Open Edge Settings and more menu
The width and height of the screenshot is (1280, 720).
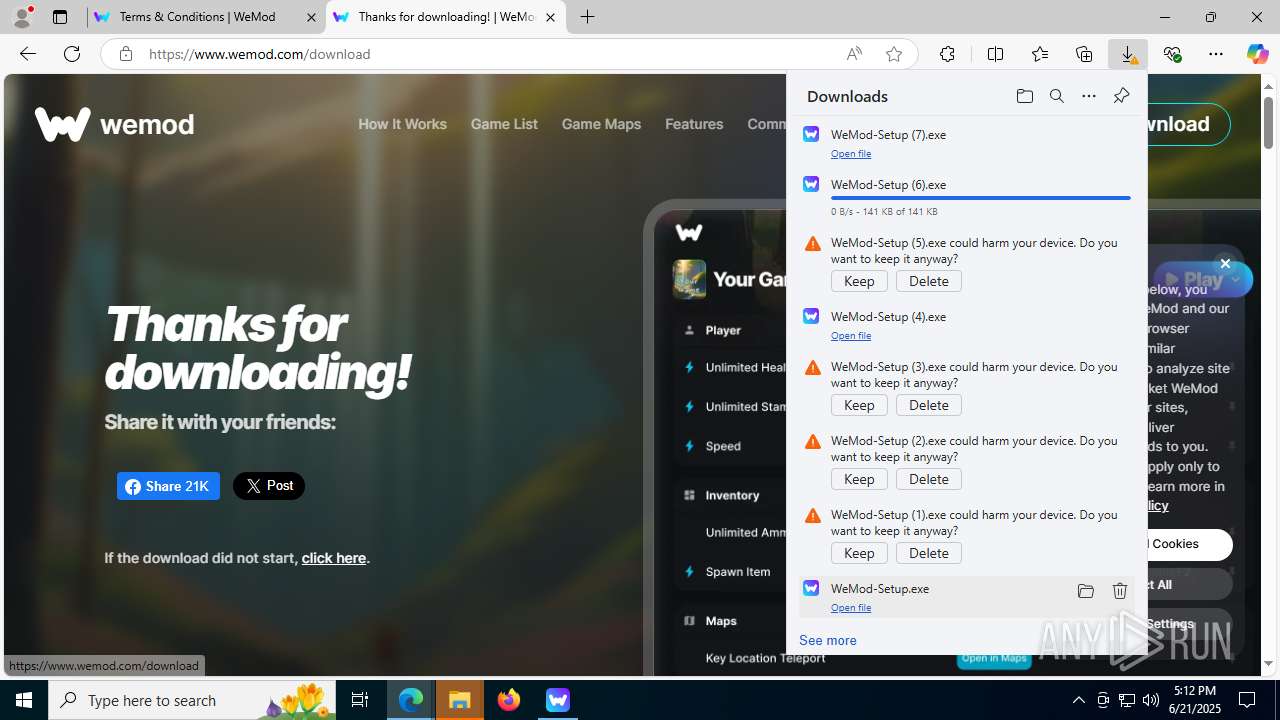(x=1215, y=54)
